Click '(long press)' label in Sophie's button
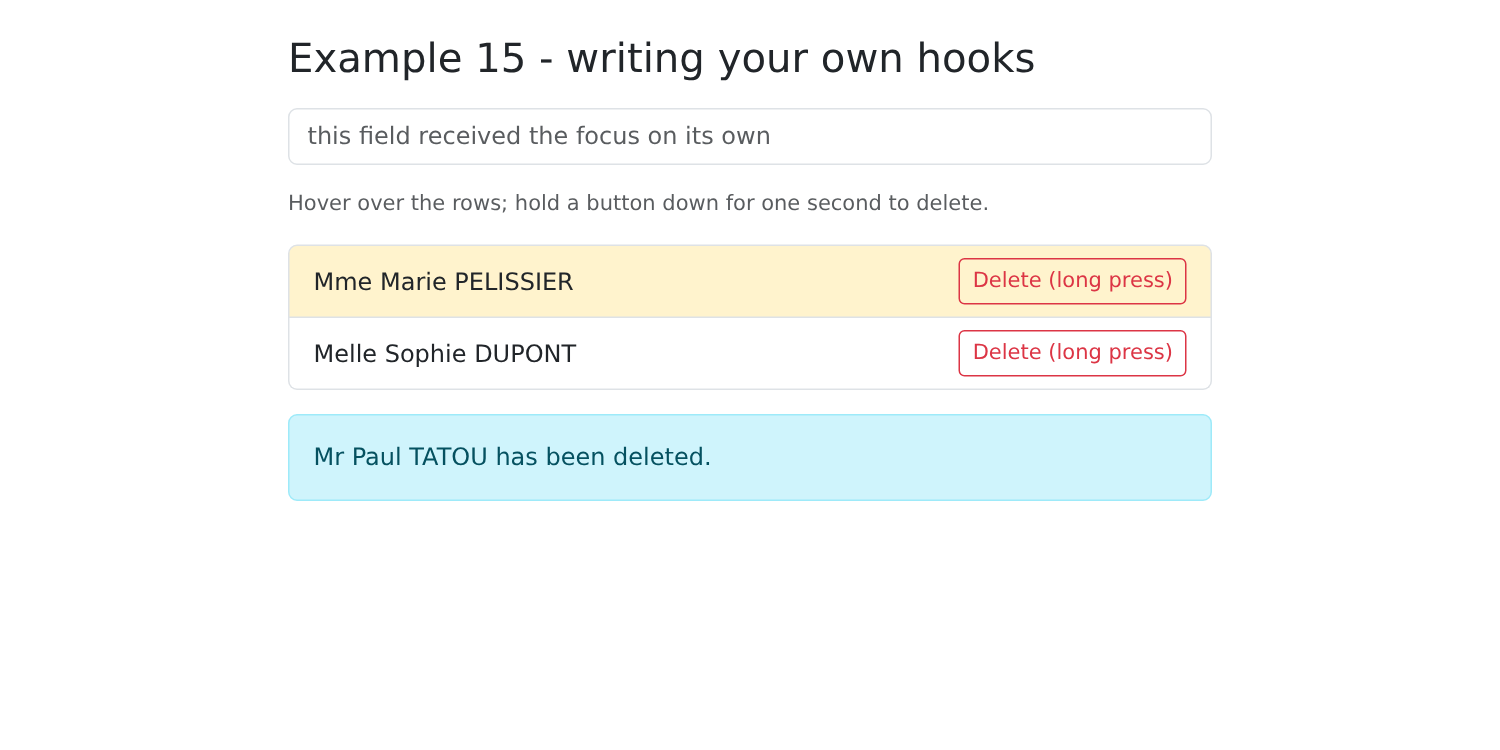 [x=1110, y=352]
